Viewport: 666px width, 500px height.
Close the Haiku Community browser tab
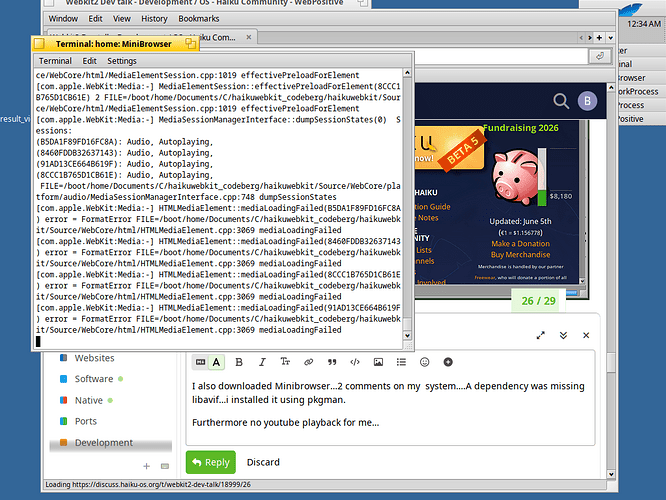[249, 37]
